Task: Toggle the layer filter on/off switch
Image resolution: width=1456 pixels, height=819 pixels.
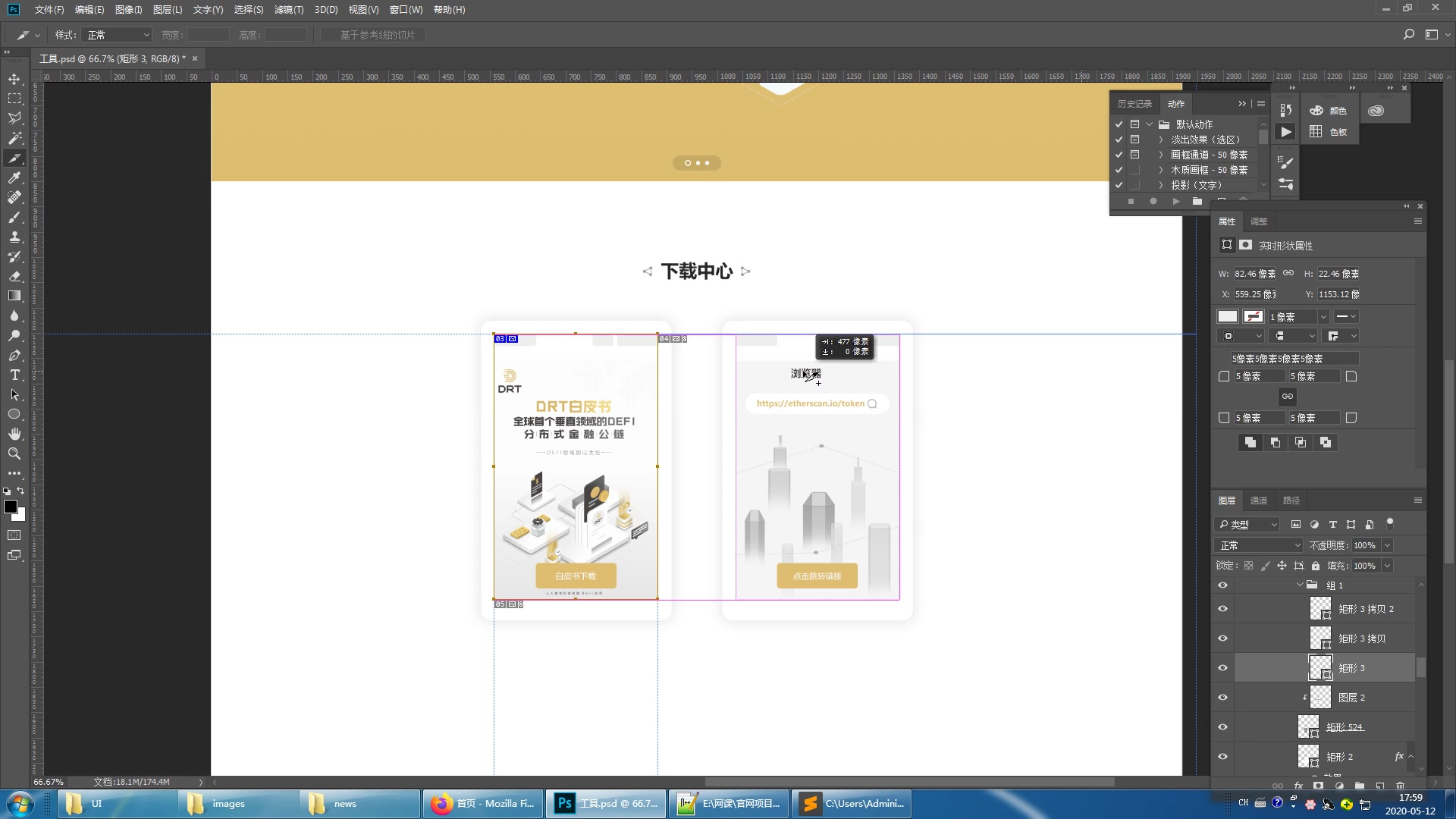Action: (x=1390, y=523)
